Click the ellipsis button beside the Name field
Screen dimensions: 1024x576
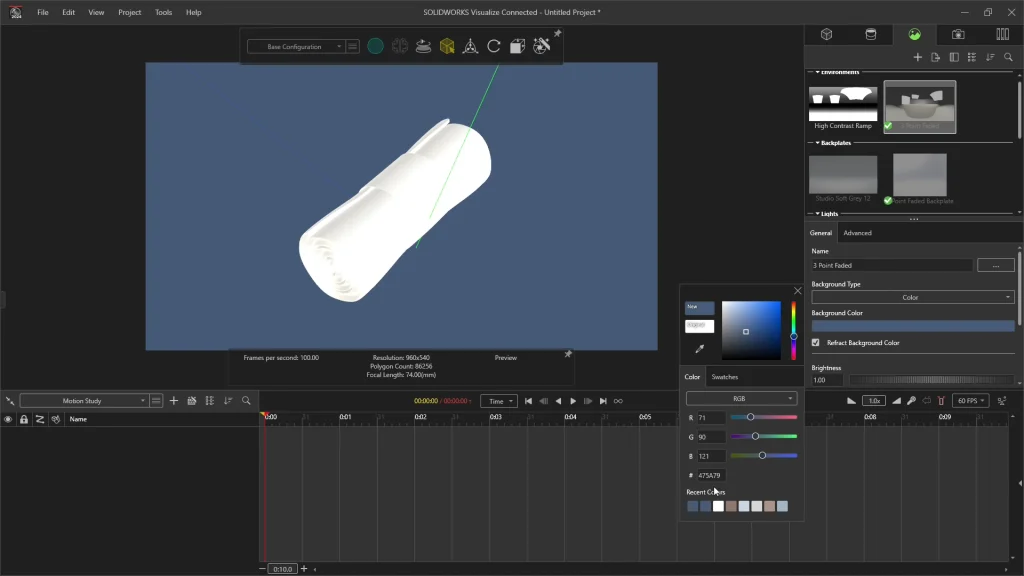[995, 265]
